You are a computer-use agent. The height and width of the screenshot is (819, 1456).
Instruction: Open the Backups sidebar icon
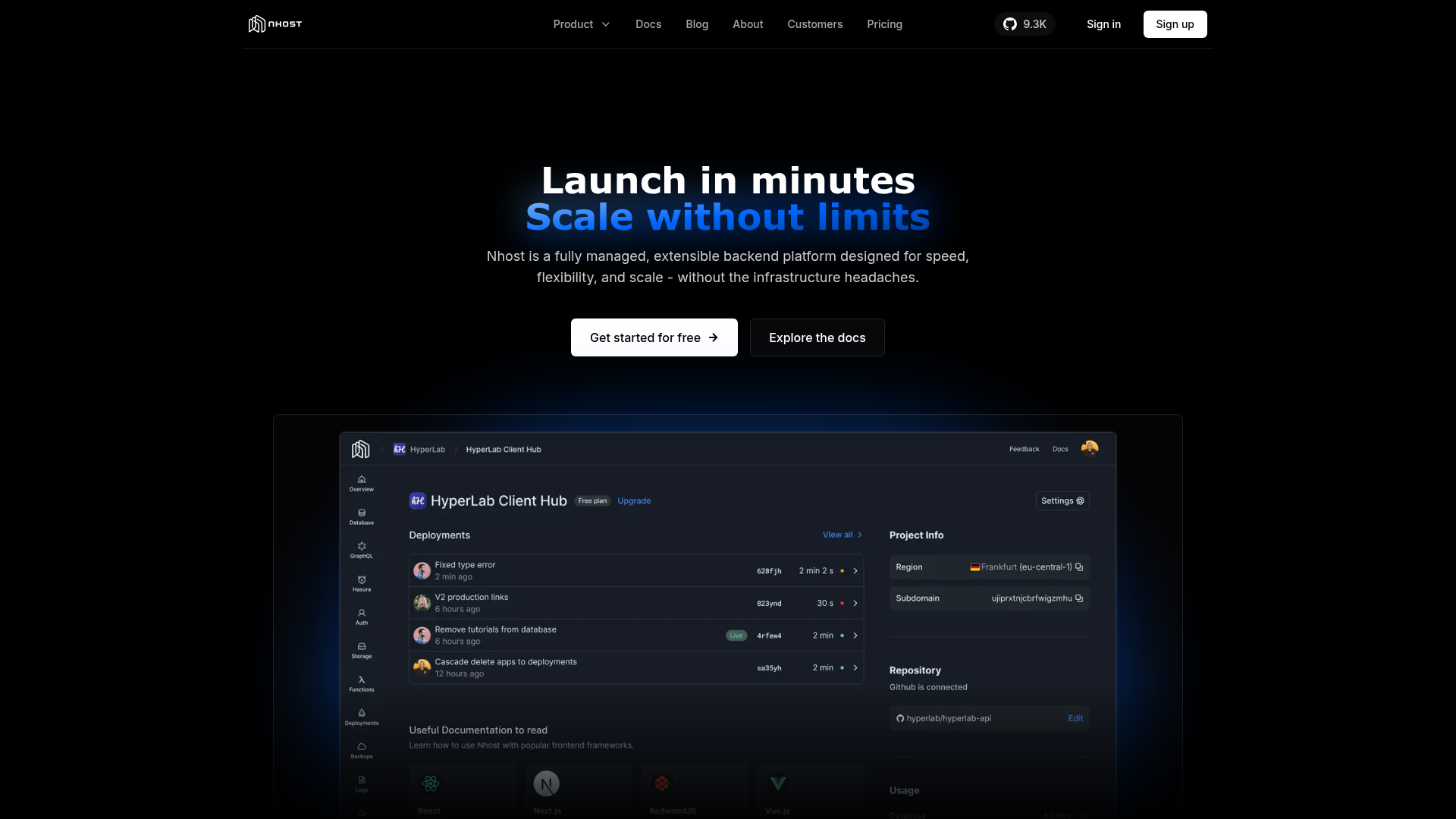tap(362, 750)
